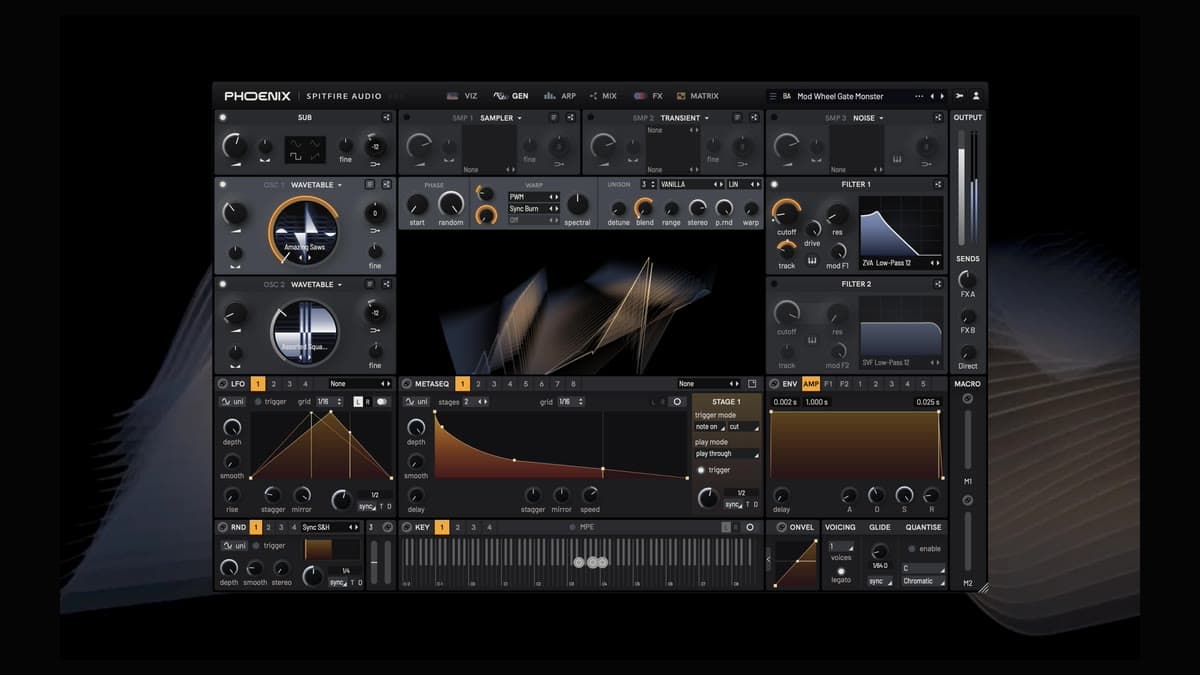
Task: Click the RND uni polarity button
Action: click(x=233, y=546)
